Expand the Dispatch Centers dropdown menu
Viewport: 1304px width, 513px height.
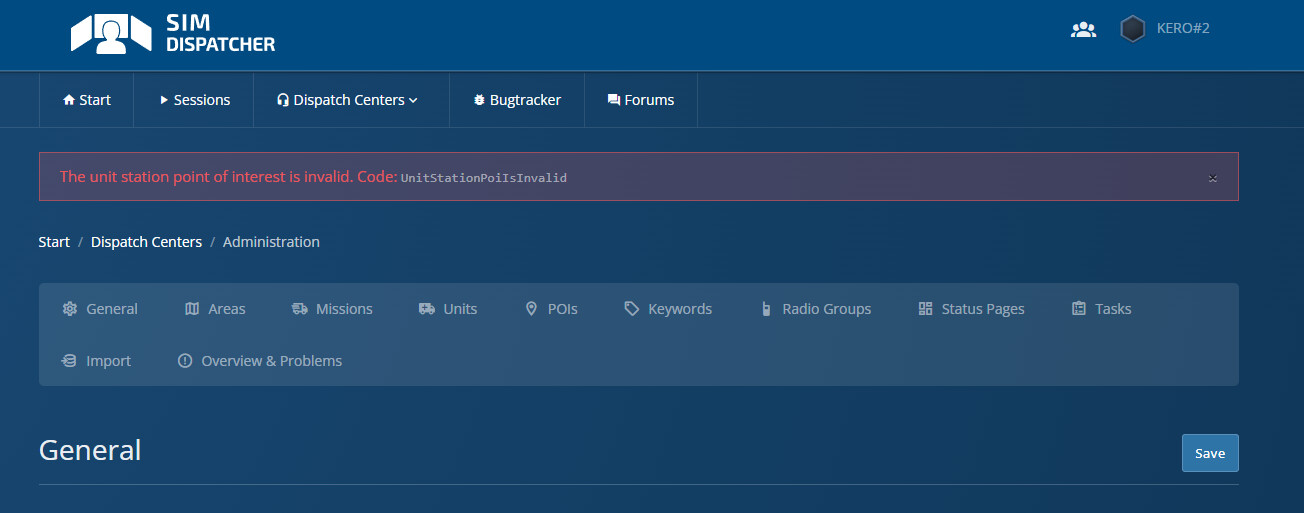pyautogui.click(x=347, y=100)
